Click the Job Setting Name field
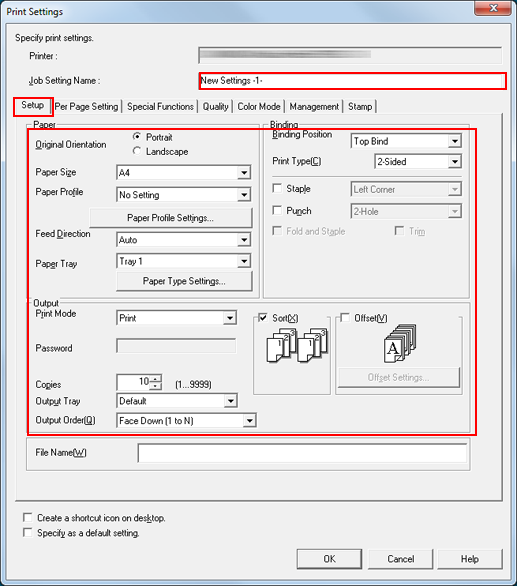Image resolution: width=517 pixels, height=586 pixels. [353, 81]
